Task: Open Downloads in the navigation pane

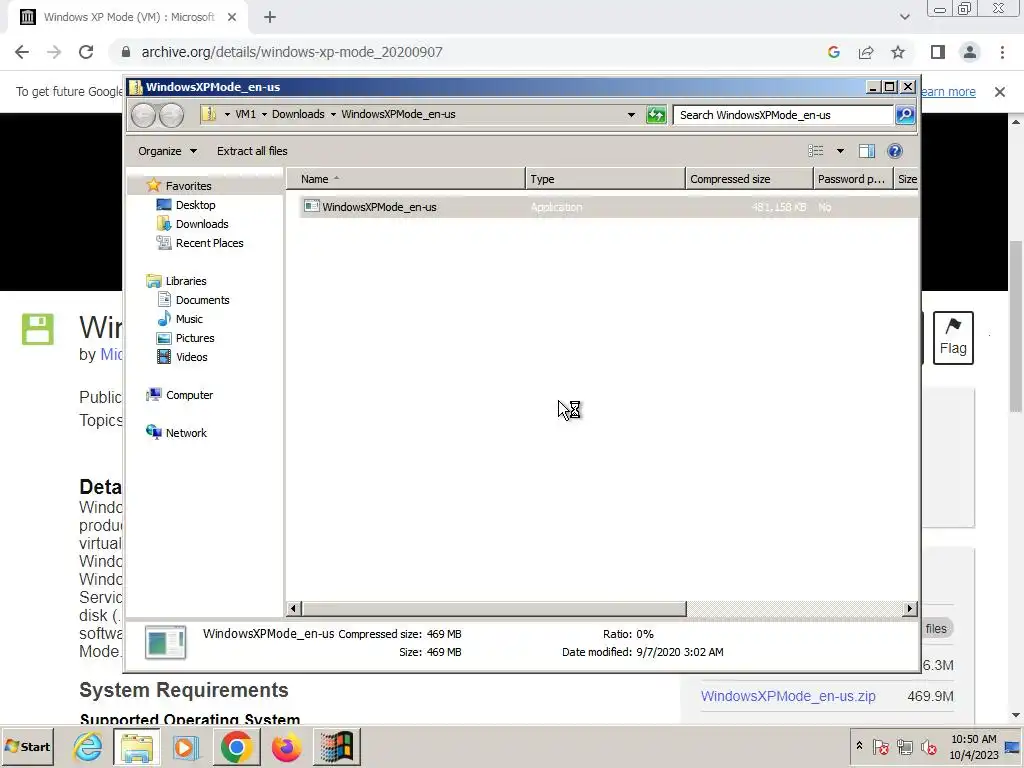Action: pos(202,224)
